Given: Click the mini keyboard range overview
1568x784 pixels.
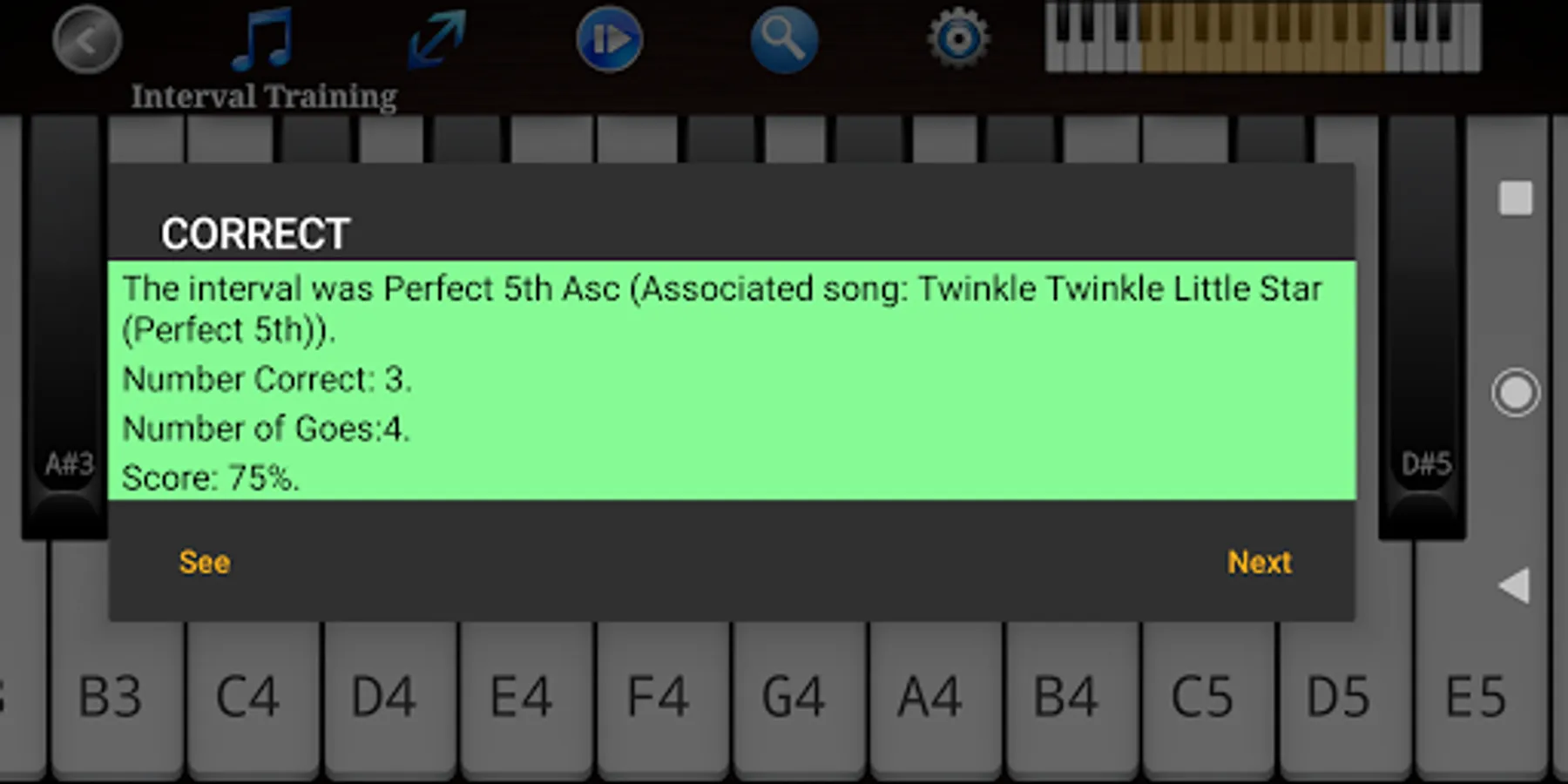Looking at the screenshot, I should pyautogui.click(x=1262, y=37).
